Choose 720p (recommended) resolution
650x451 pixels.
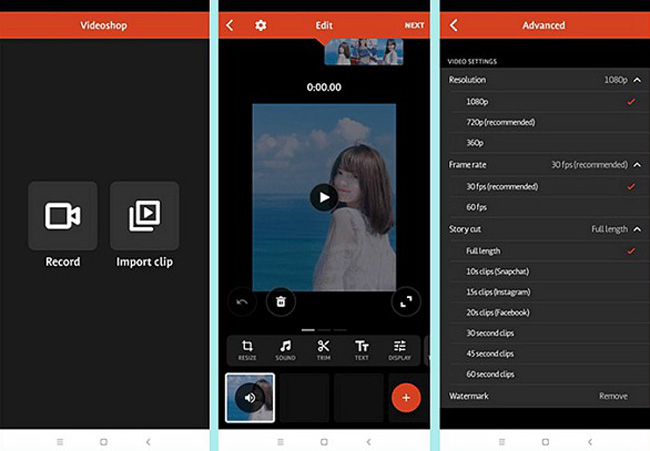[x=549, y=122]
